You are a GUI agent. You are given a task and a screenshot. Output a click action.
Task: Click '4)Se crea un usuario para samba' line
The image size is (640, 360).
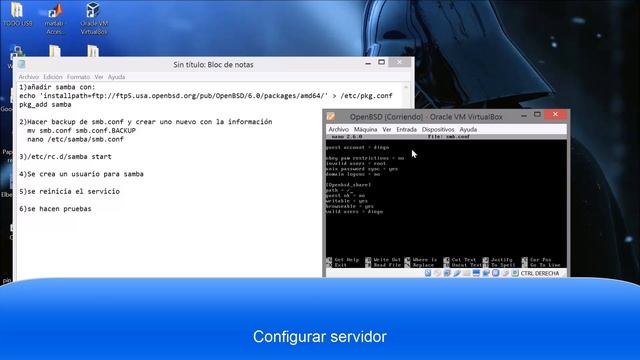click(81, 174)
